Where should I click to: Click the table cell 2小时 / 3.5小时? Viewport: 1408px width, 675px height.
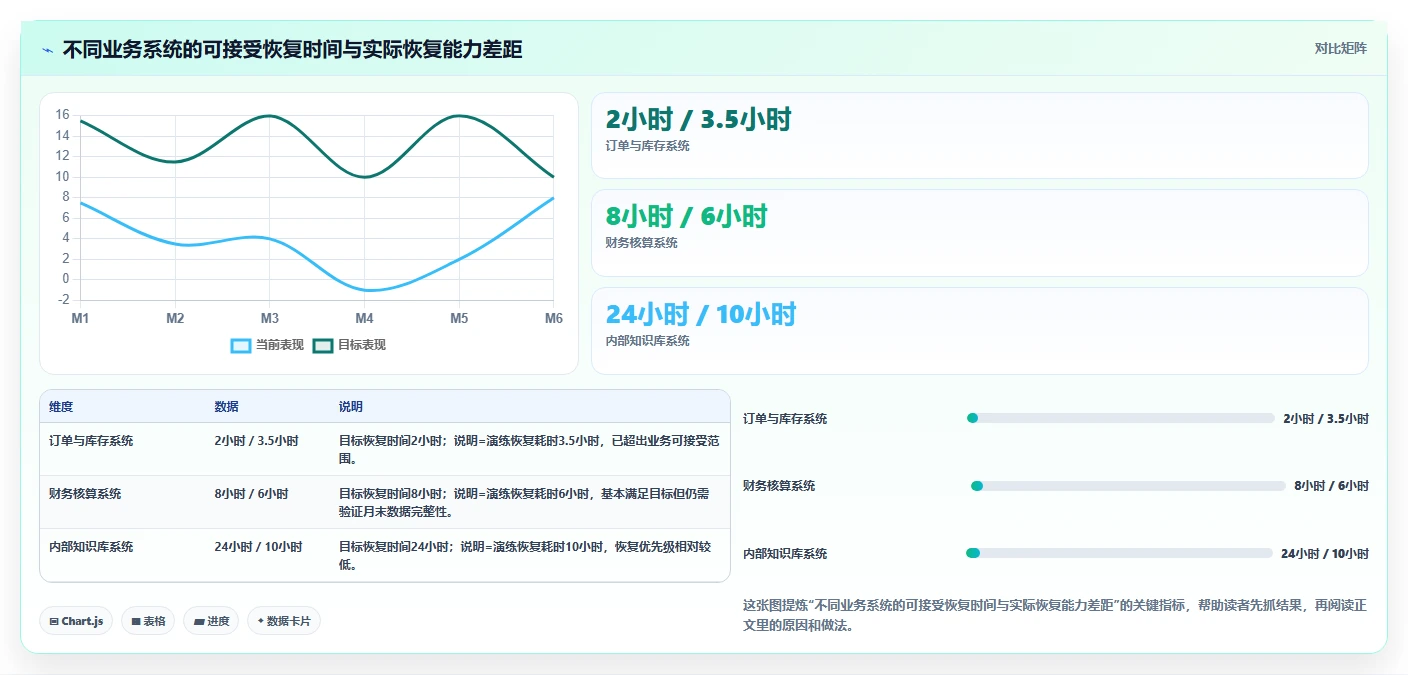coord(267,449)
